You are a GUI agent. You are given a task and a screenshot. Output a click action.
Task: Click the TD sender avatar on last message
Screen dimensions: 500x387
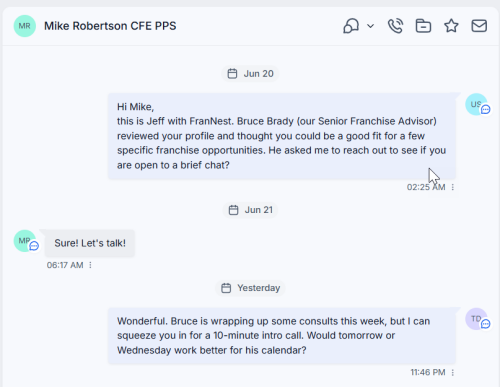click(x=477, y=319)
